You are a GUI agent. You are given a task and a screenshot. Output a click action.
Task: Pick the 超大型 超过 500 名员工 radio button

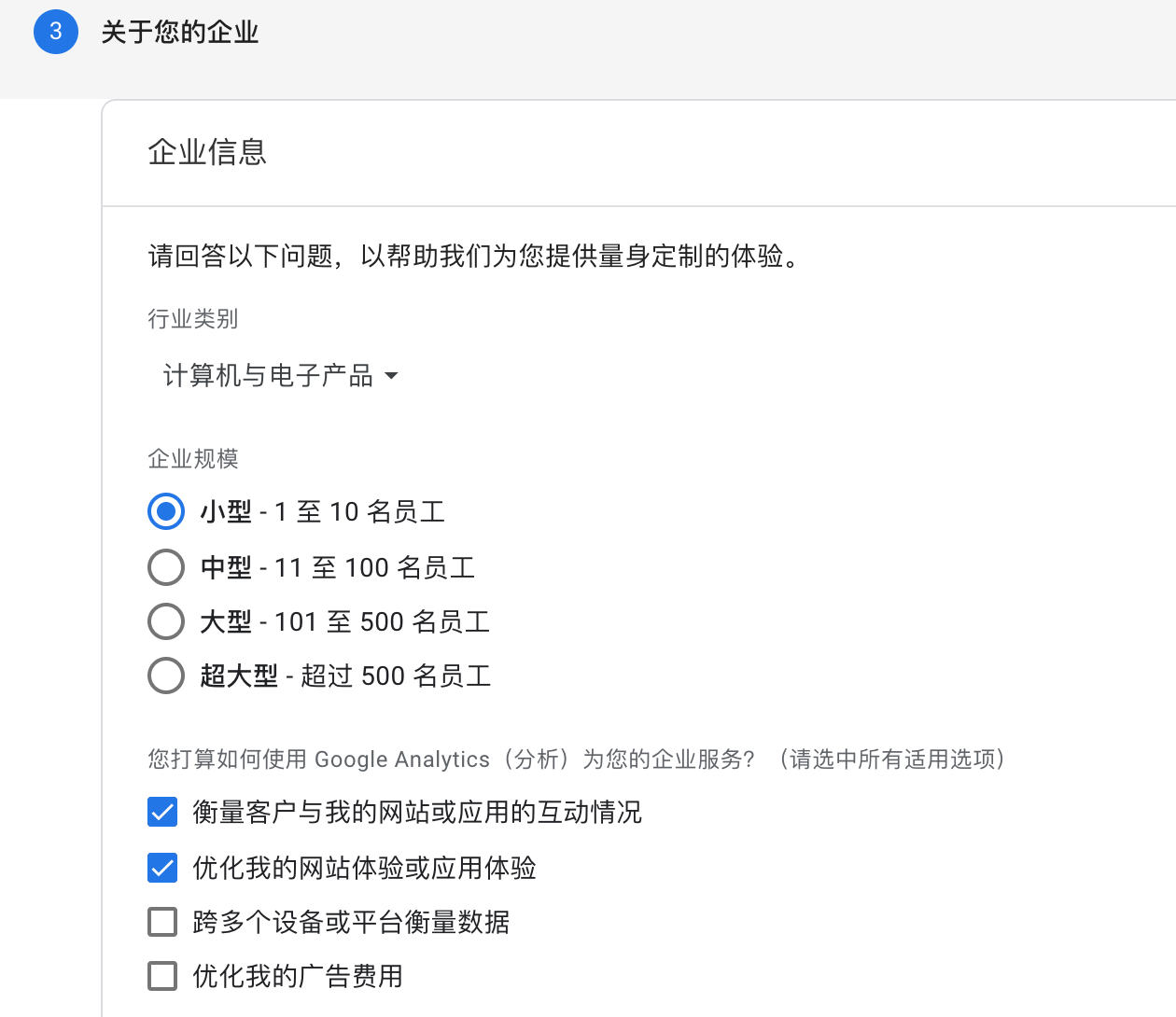[166, 676]
